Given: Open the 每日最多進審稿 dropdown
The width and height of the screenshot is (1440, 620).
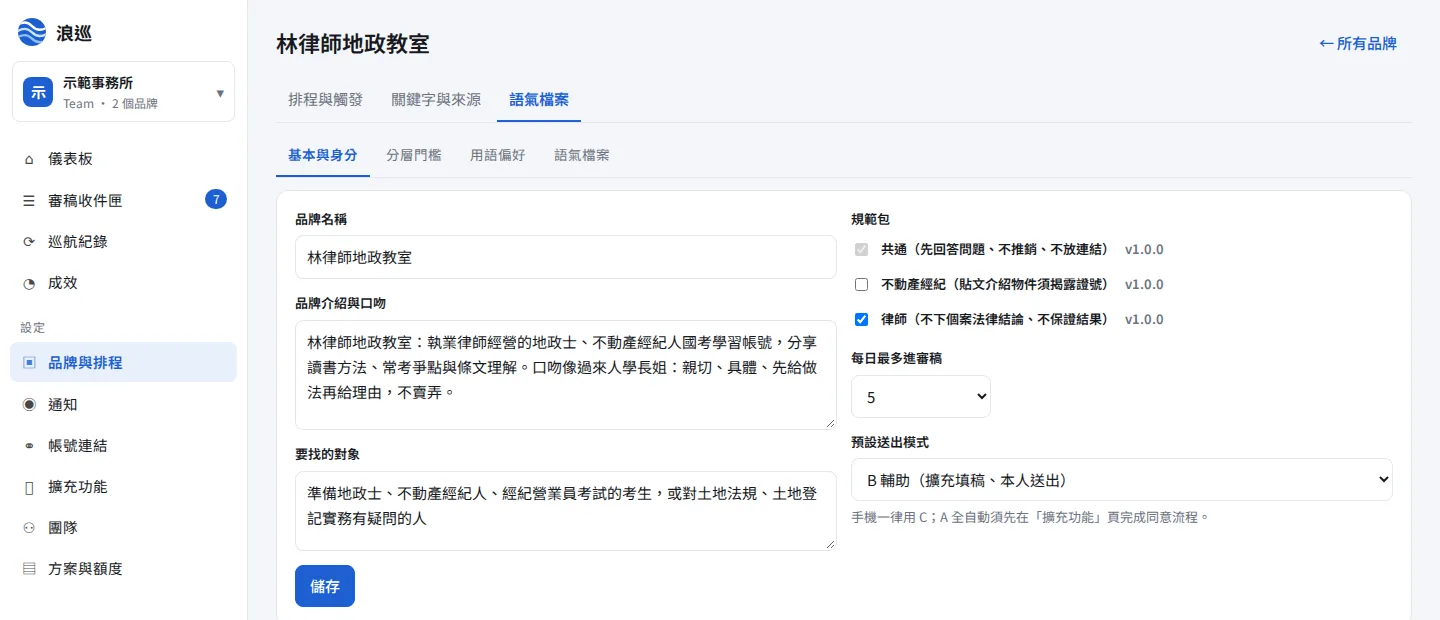Looking at the screenshot, I should [921, 396].
